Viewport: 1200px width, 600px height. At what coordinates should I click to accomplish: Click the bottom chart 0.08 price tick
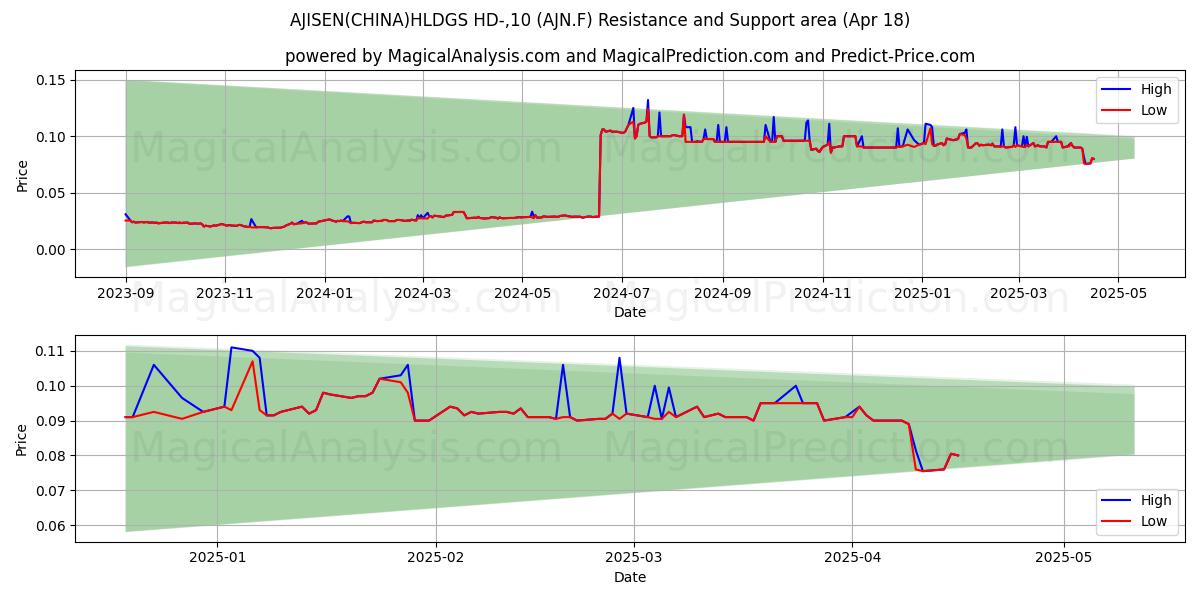click(50, 456)
